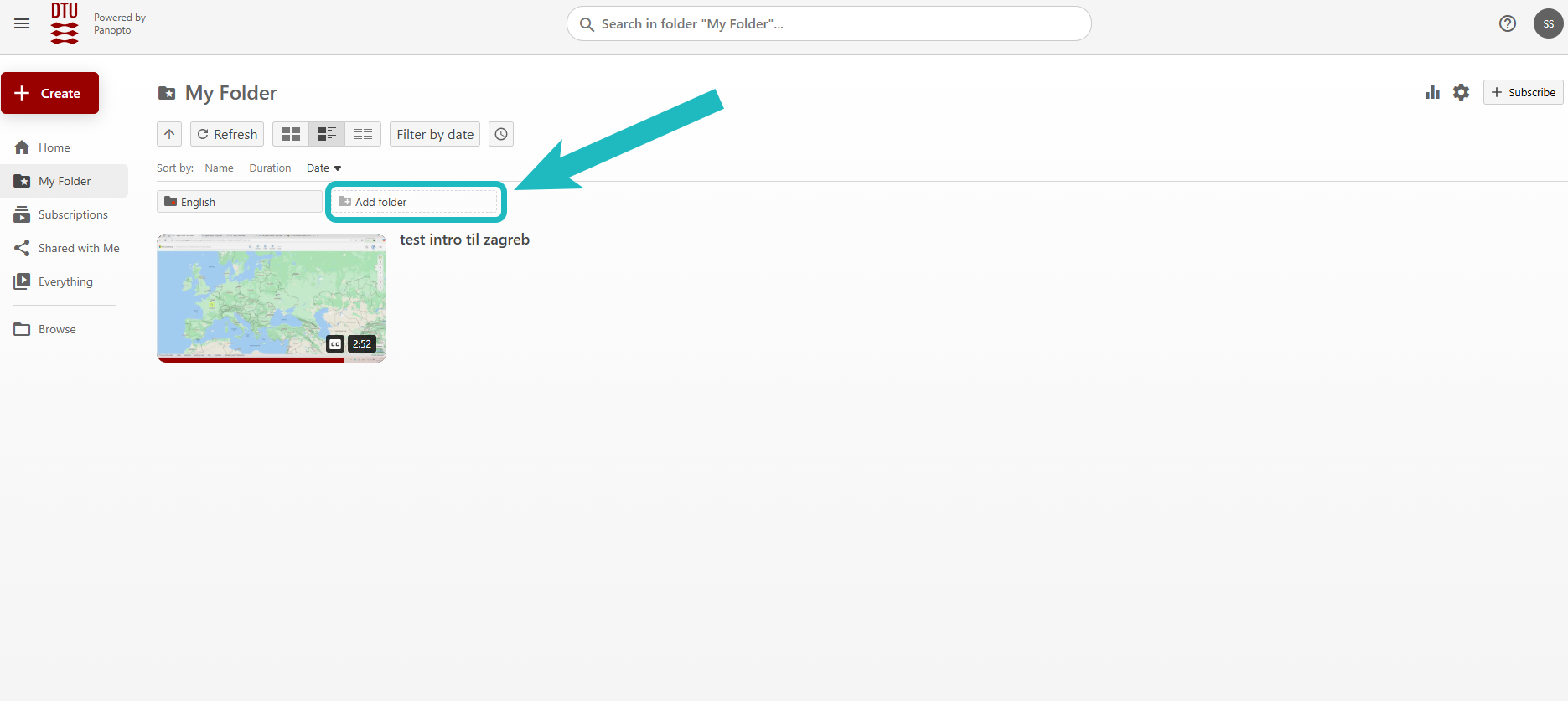
Task: Open the hamburger navigation menu
Action: point(22,23)
